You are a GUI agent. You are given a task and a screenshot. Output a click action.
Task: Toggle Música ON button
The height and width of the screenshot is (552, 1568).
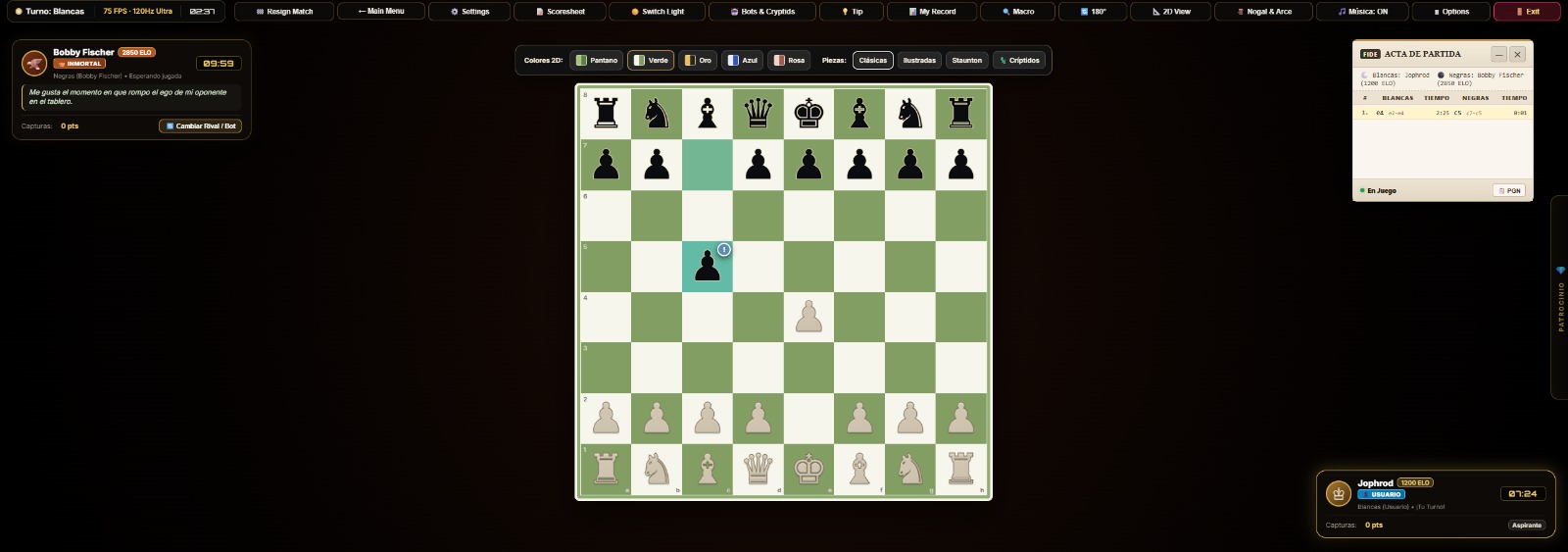pos(1362,12)
